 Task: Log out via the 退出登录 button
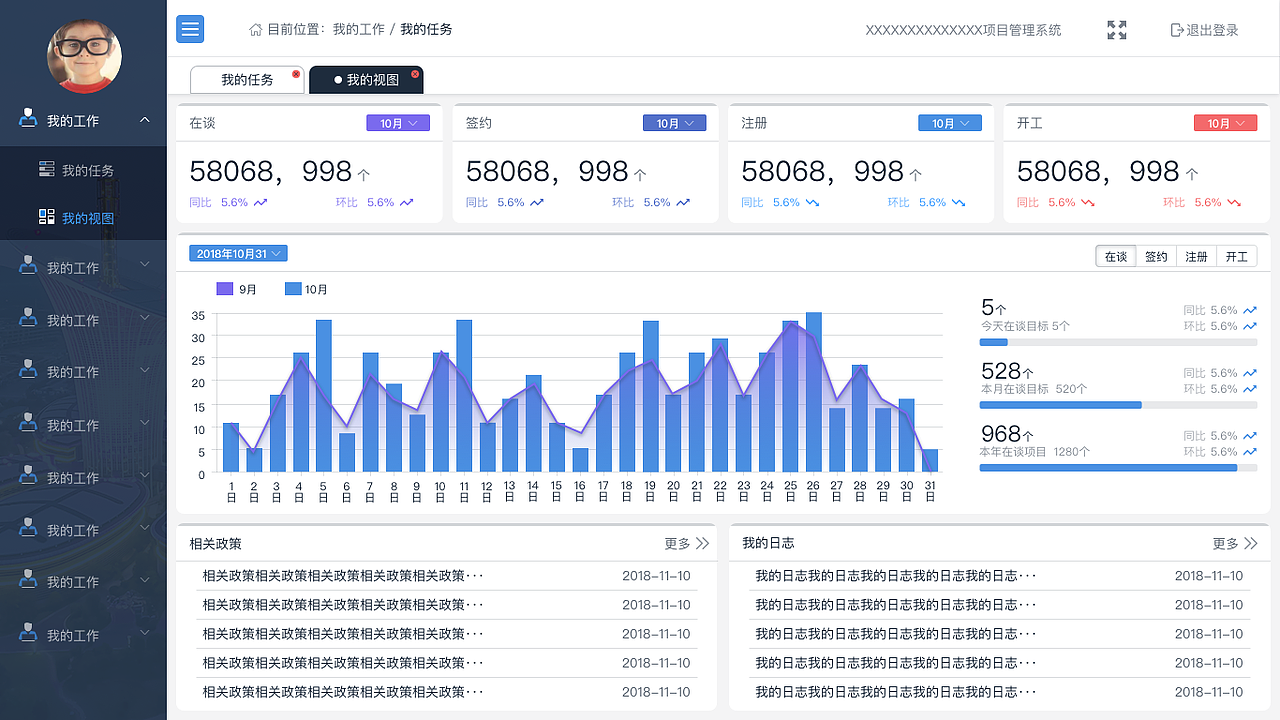(x=1204, y=30)
